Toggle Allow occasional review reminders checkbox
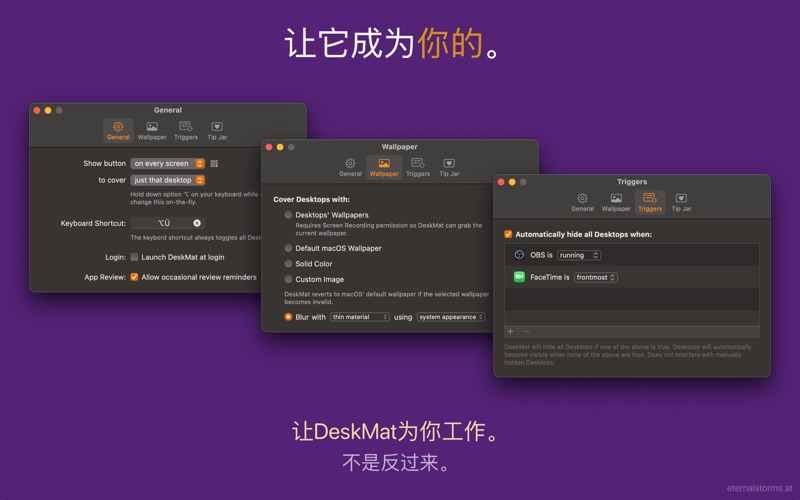Screen dimensions: 800x500 (134, 277)
